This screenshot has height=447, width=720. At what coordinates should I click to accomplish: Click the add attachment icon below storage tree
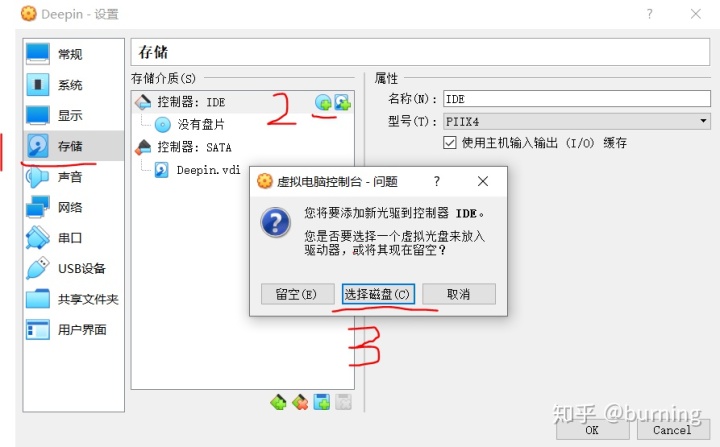[x=321, y=402]
